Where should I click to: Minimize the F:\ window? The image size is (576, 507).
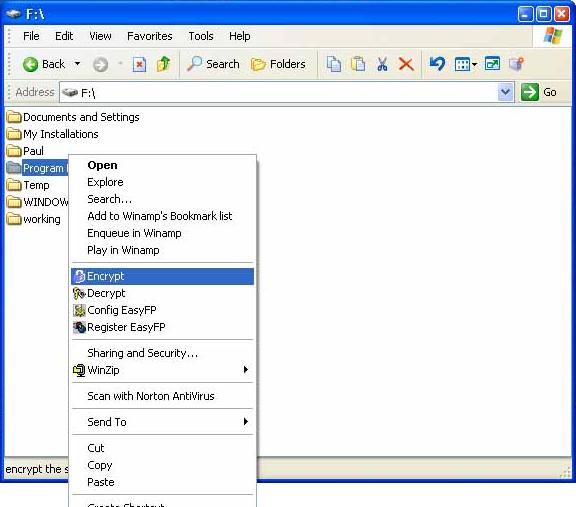coord(525,14)
